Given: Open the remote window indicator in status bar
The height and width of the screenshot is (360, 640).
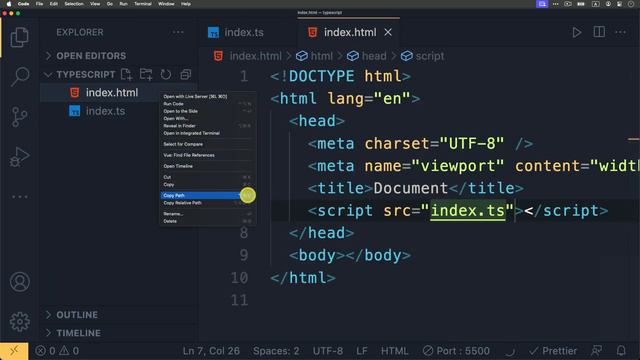Looking at the screenshot, I should (14, 351).
